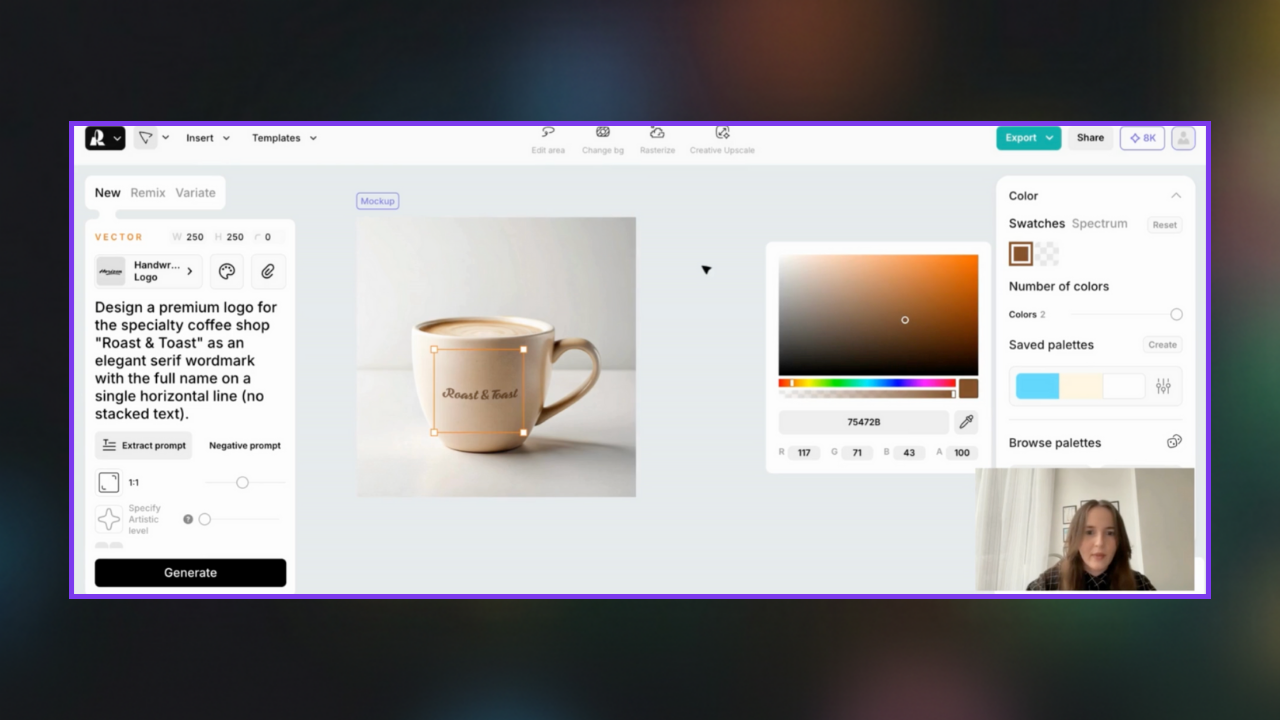
Task: Click the rainbow hue slider
Action: tap(867, 383)
